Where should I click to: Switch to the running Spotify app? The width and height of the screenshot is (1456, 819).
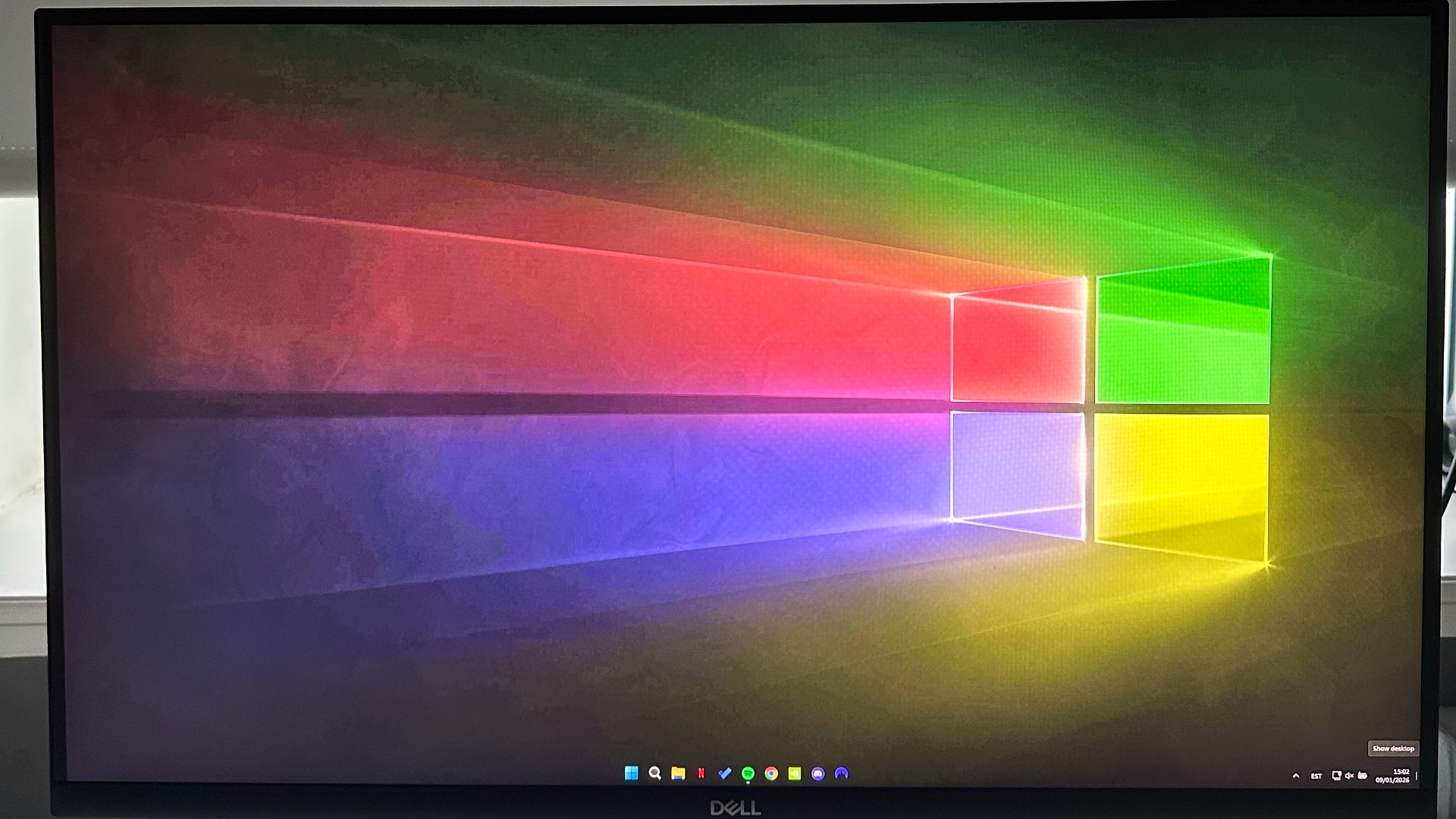pyautogui.click(x=748, y=773)
